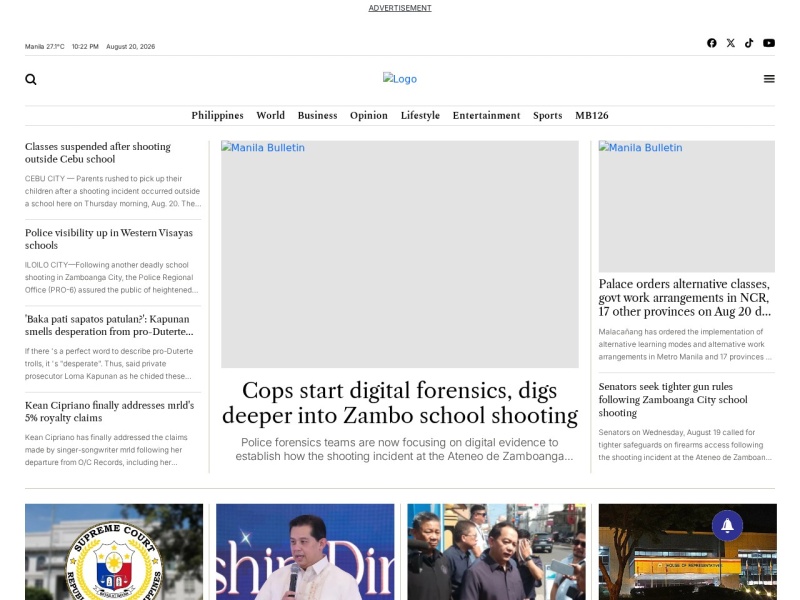Open the Entertainment section
800x600 pixels.
(486, 115)
